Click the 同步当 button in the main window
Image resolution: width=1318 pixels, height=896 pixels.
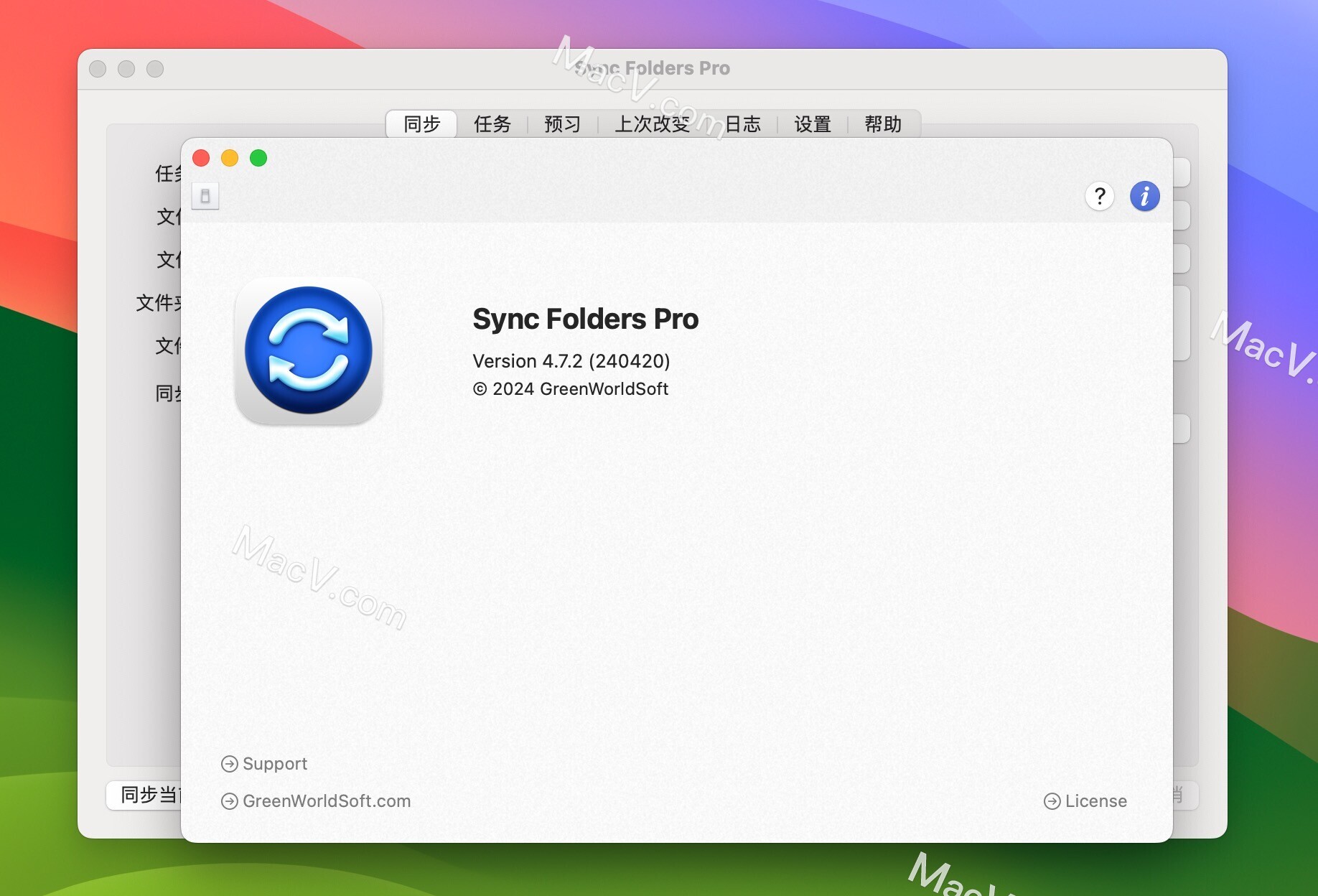coord(144,795)
